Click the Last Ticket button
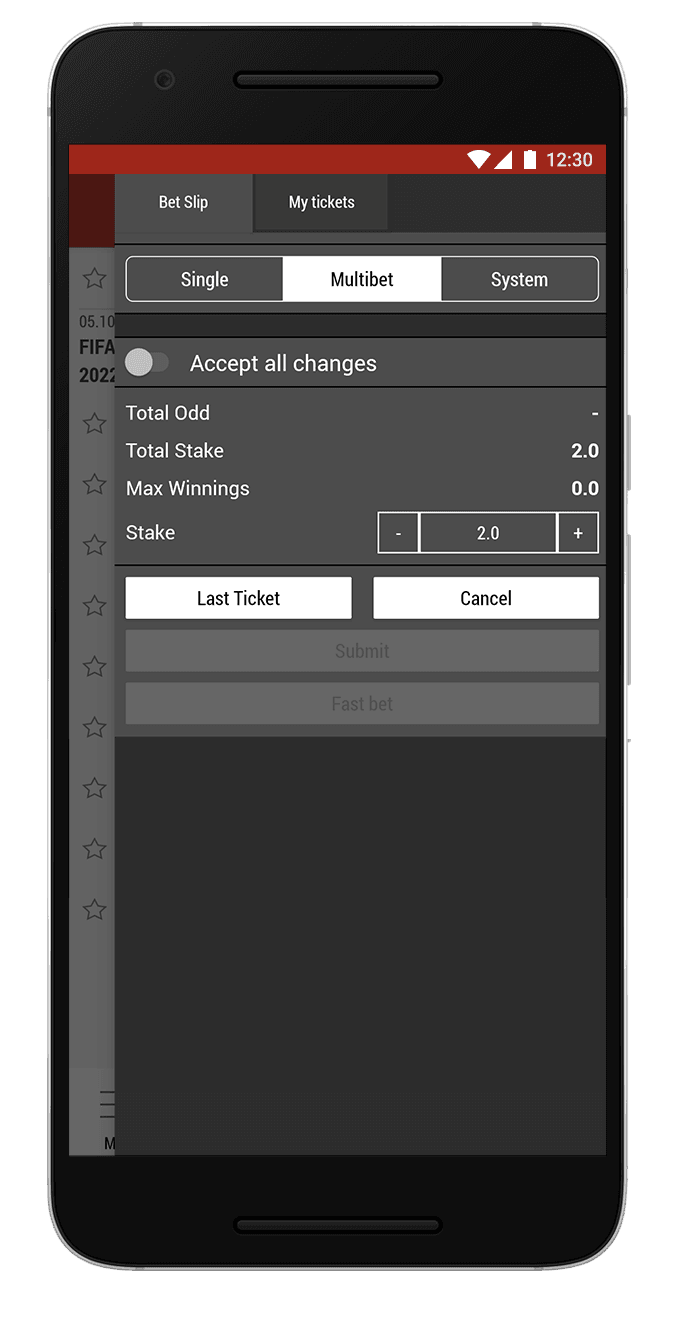Screen dimensions: 678x1317 [x=238, y=598]
